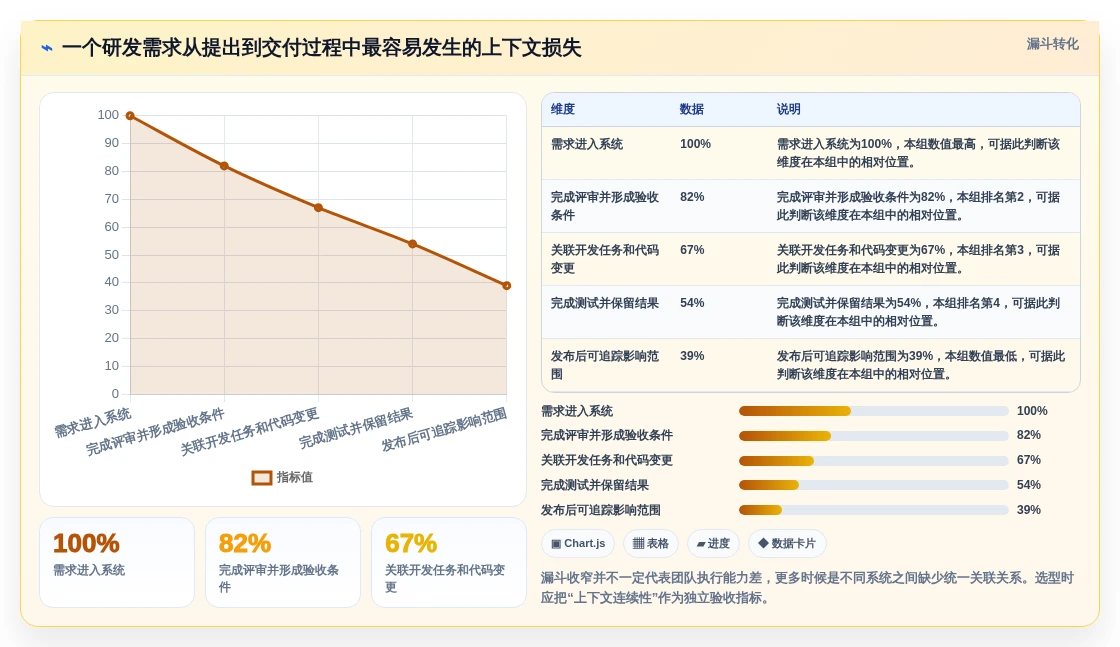
Task: Click the 需求进入系统 x-axis label on the chart
Action: 93,423
